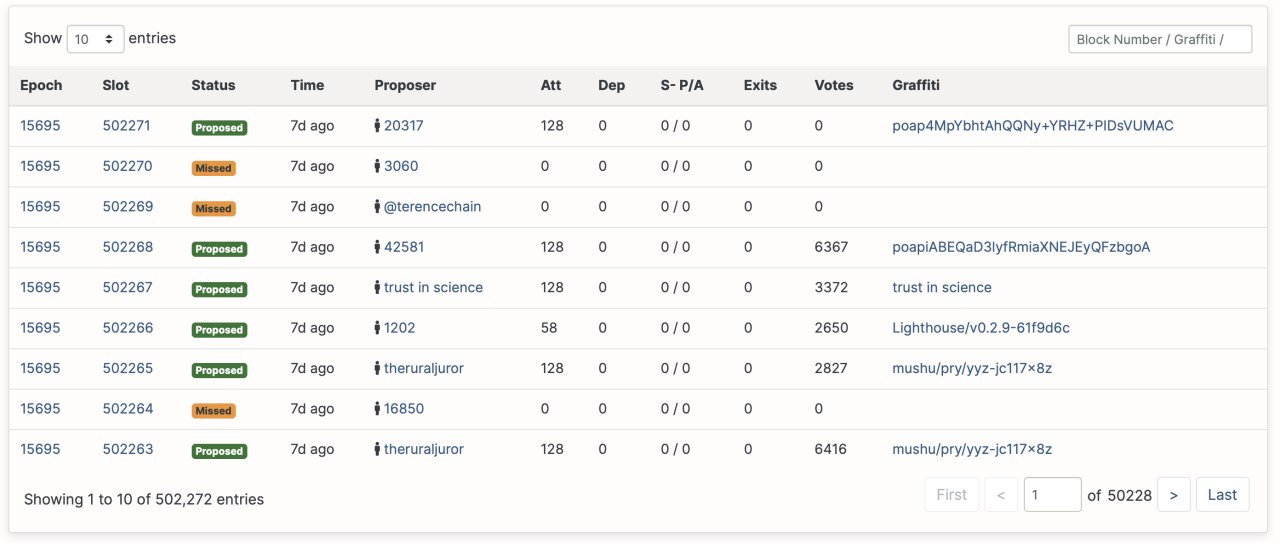Jump to the Last page
Image resolution: width=1280 pixels, height=544 pixels.
(x=1222, y=495)
